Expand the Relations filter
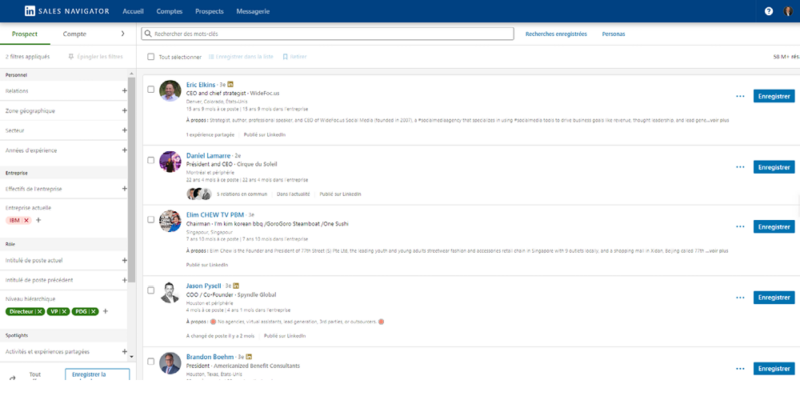The height and width of the screenshot is (400, 800). [124, 90]
